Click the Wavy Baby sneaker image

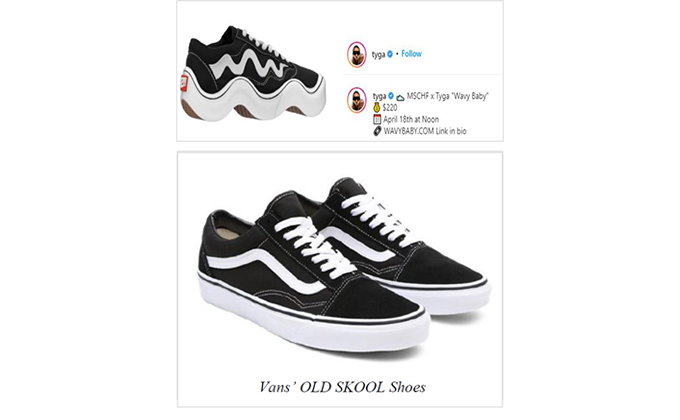pyautogui.click(x=253, y=73)
